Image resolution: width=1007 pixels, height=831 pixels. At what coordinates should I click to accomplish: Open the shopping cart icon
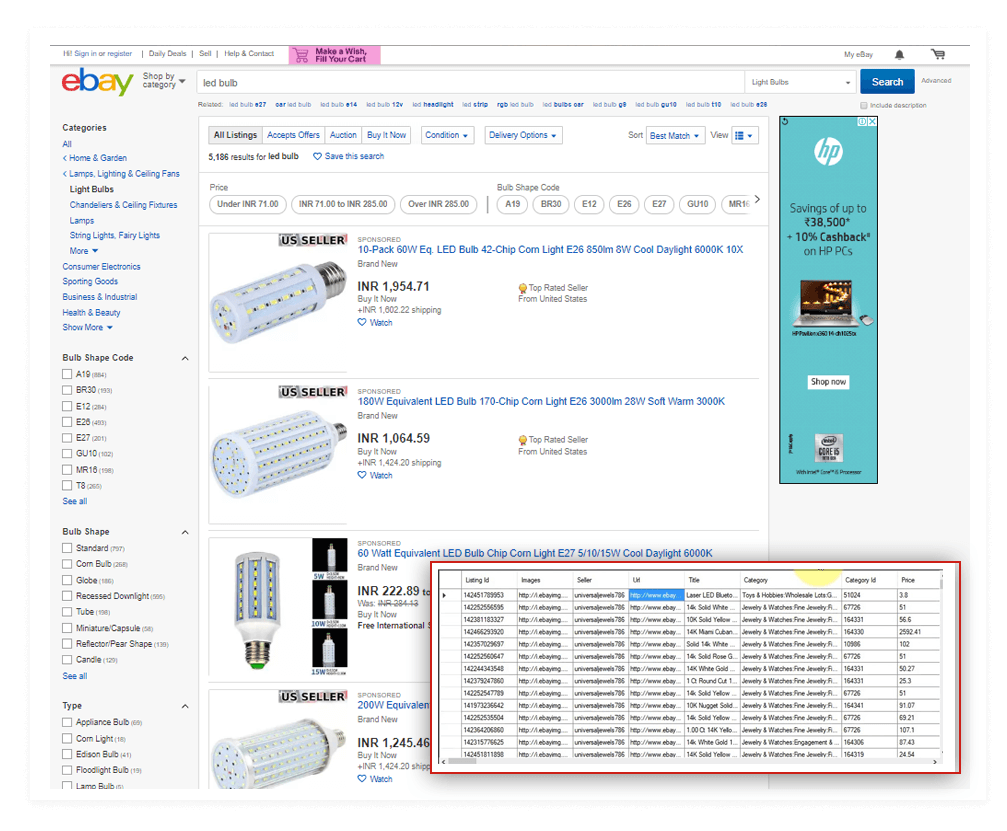point(937,53)
